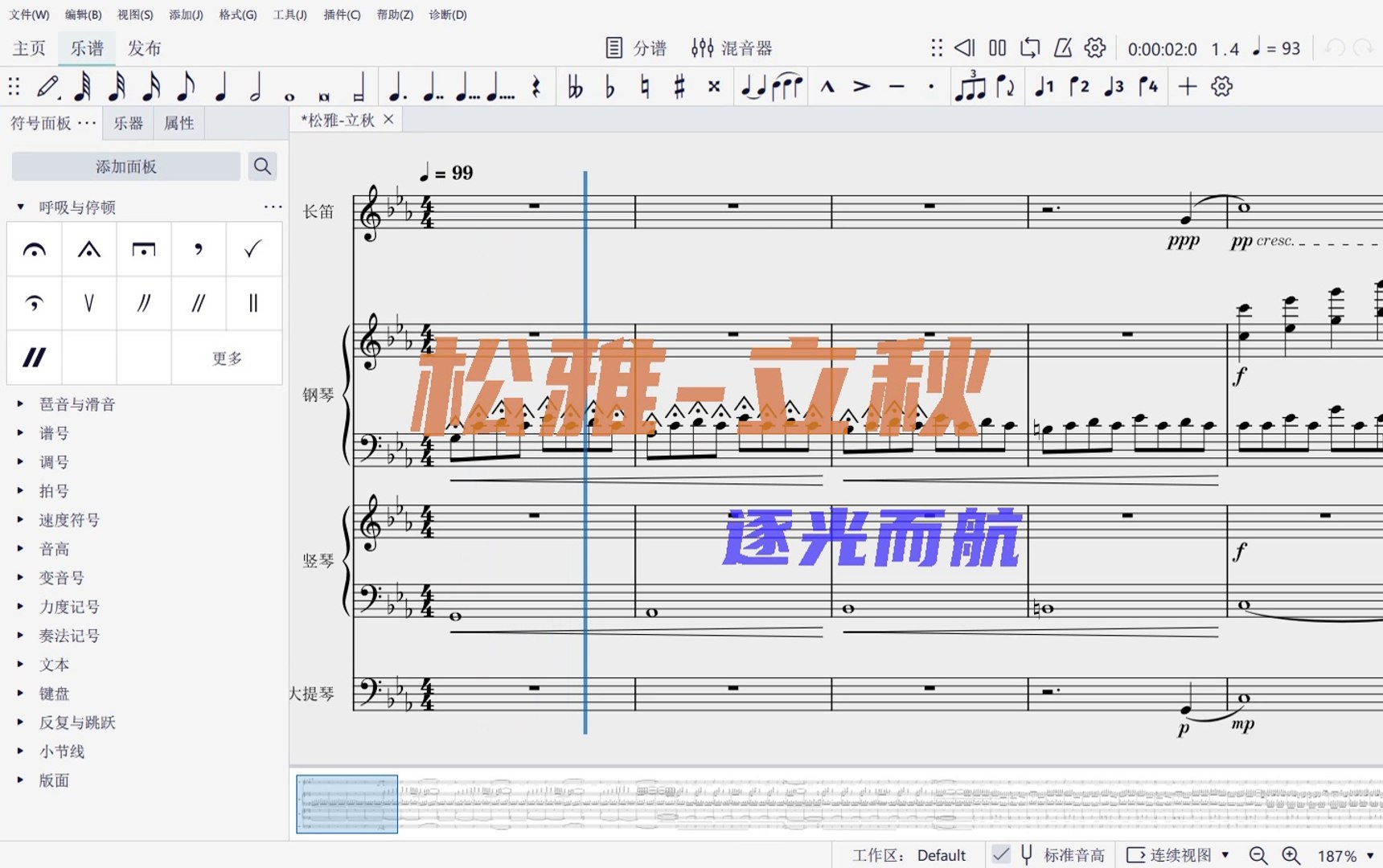Expand the 琶音与滑音 palette section
This screenshot has height=868, width=1383.
pyautogui.click(x=21, y=404)
